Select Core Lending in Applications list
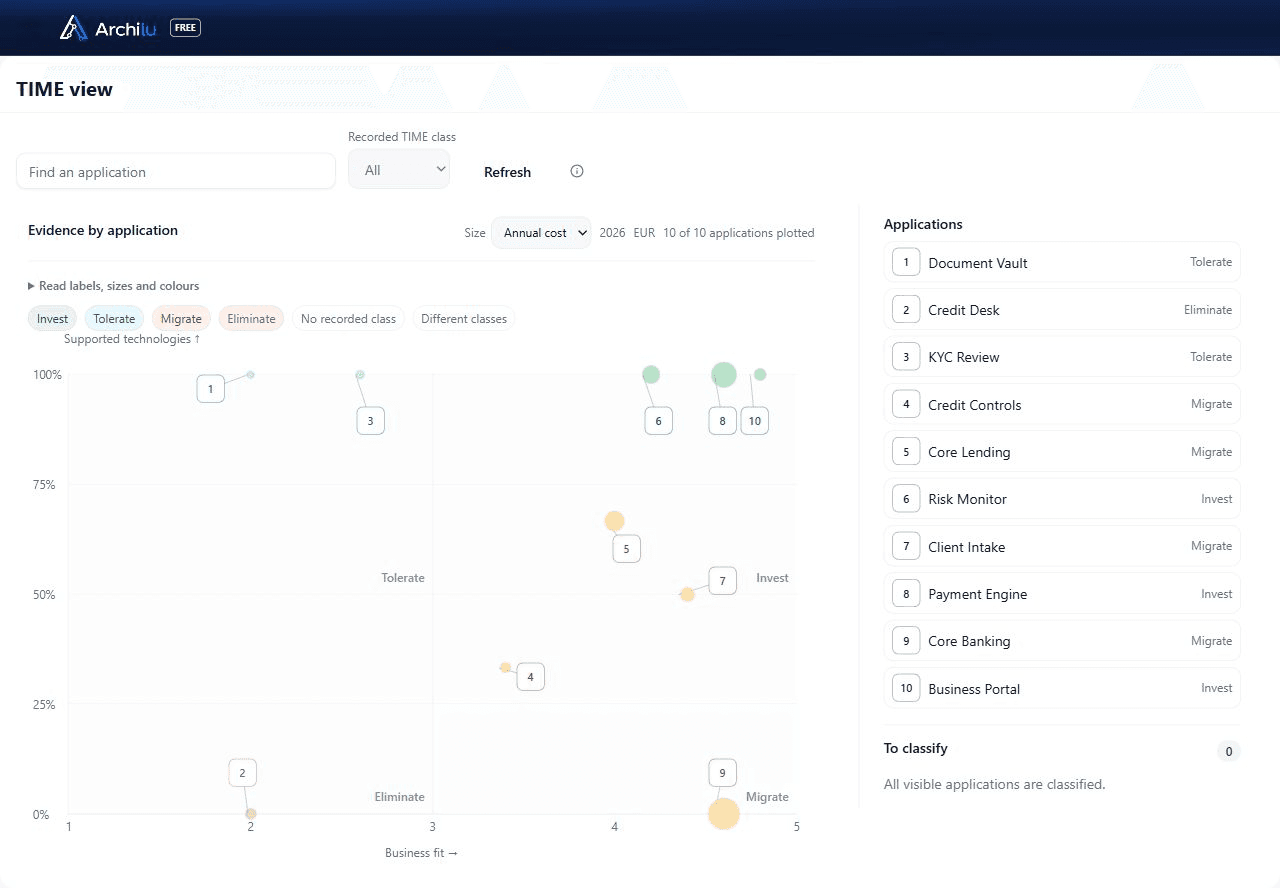Image resolution: width=1280 pixels, height=888 pixels. click(x=1062, y=452)
